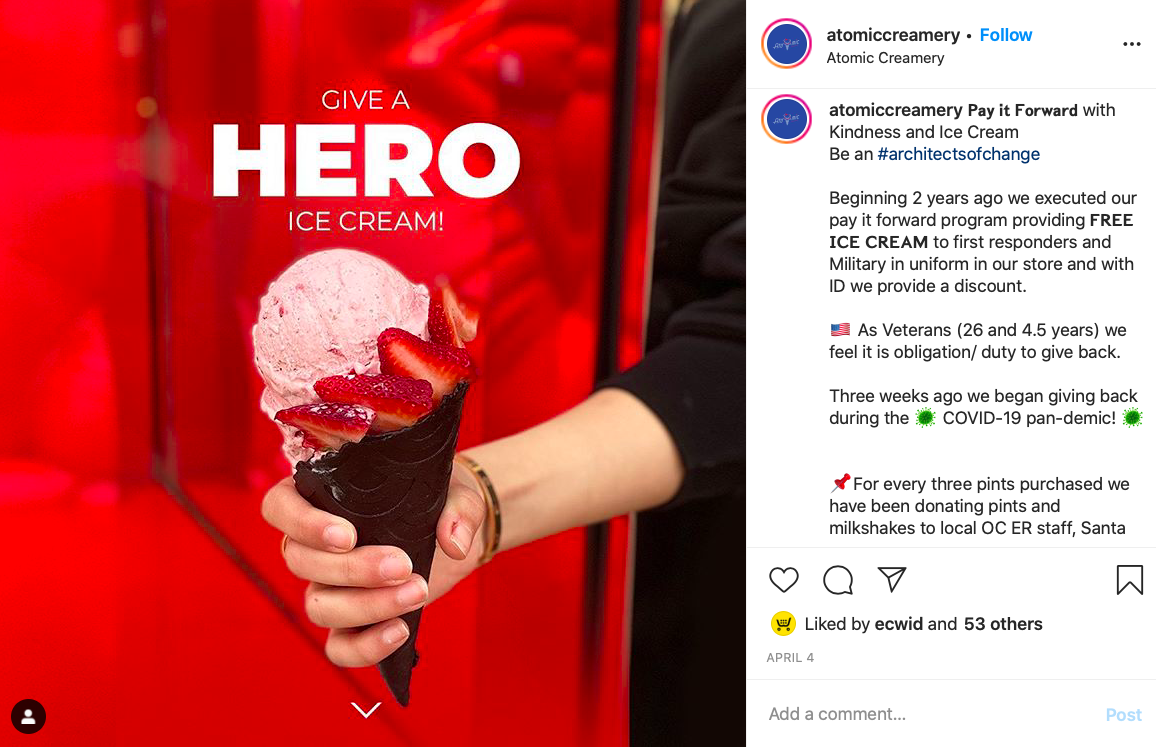This screenshot has width=1156, height=747.
Task: Like the post with the heart icon
Action: [x=784, y=580]
